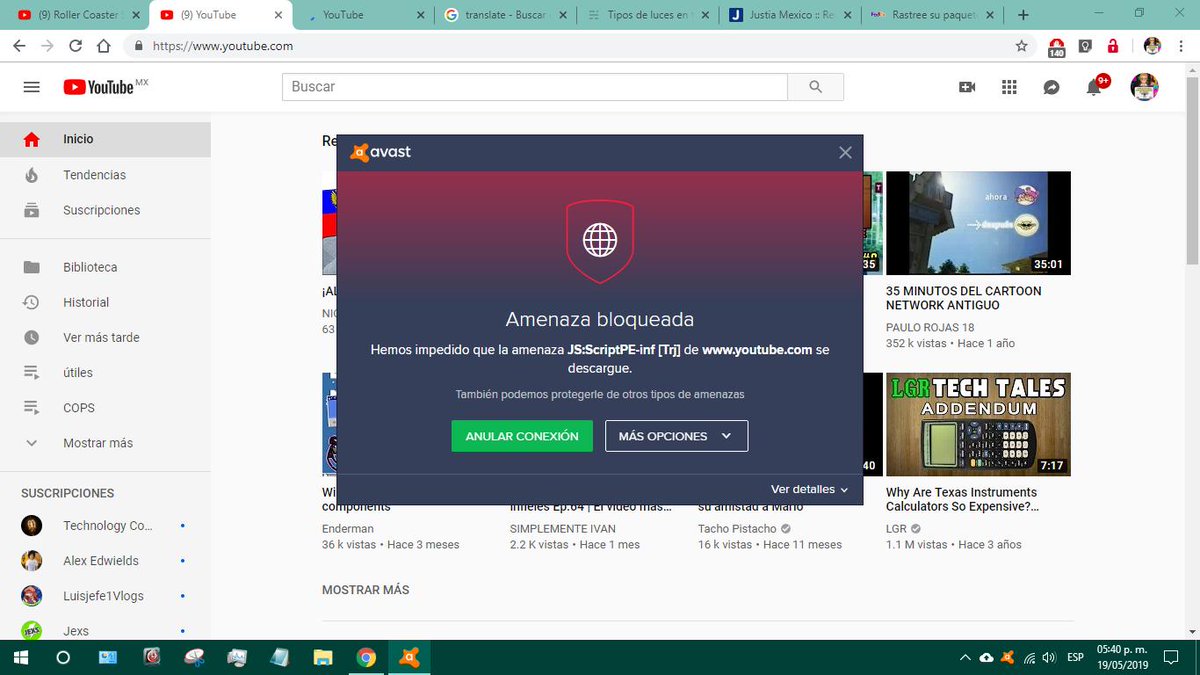Image resolution: width=1200 pixels, height=675 pixels.
Task: Open Tendencias in the sidebar
Action: click(x=105, y=175)
